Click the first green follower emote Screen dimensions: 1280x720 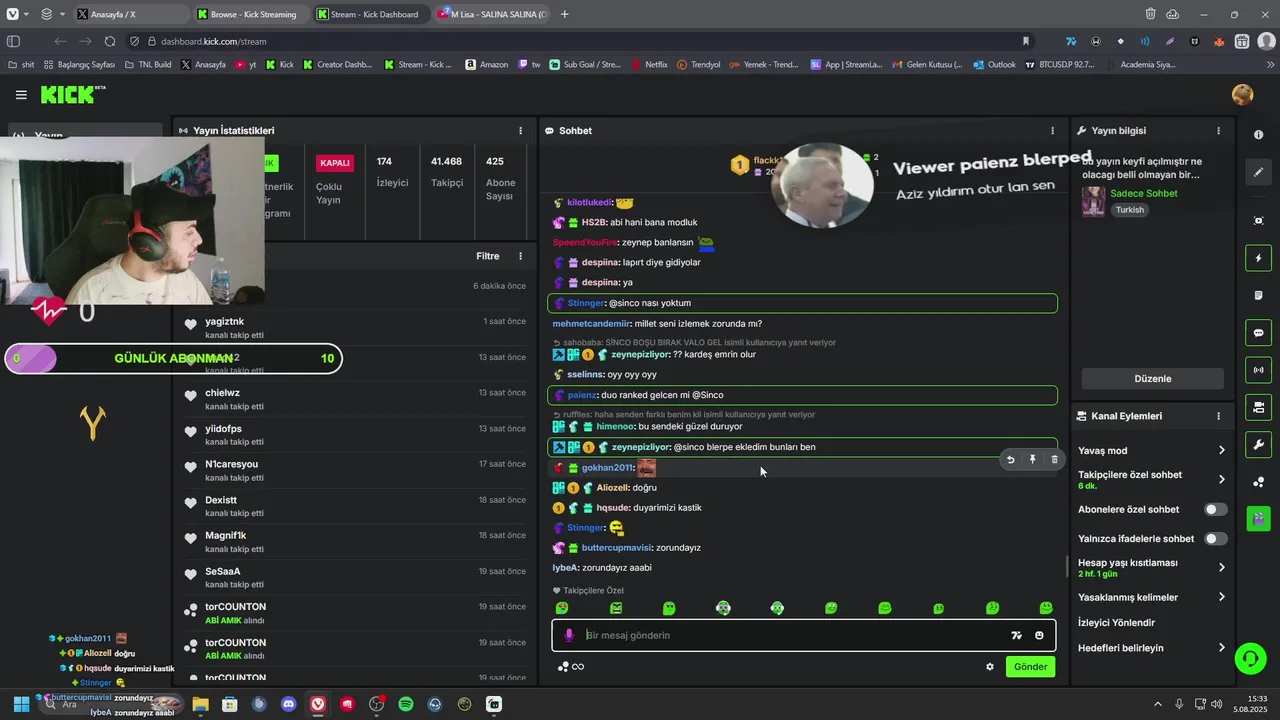pos(562,608)
